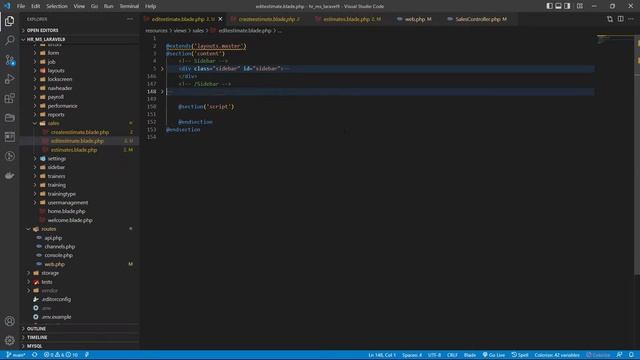This screenshot has height=360, width=640.
Task: Click the notifications bell in status bar
Action: click(631, 355)
